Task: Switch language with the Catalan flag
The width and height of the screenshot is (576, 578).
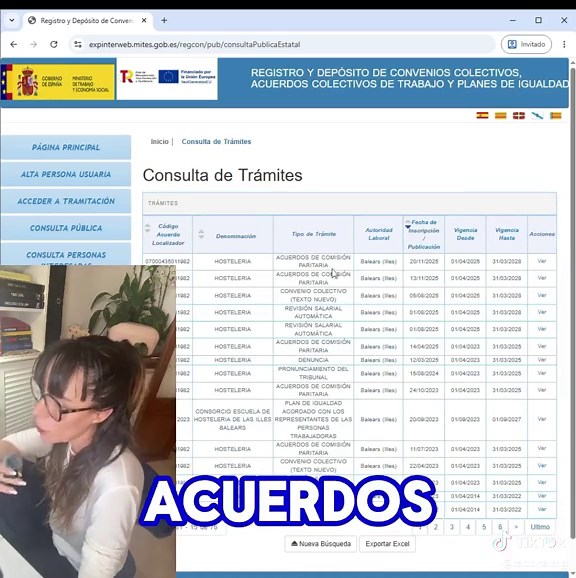Action: [500, 116]
